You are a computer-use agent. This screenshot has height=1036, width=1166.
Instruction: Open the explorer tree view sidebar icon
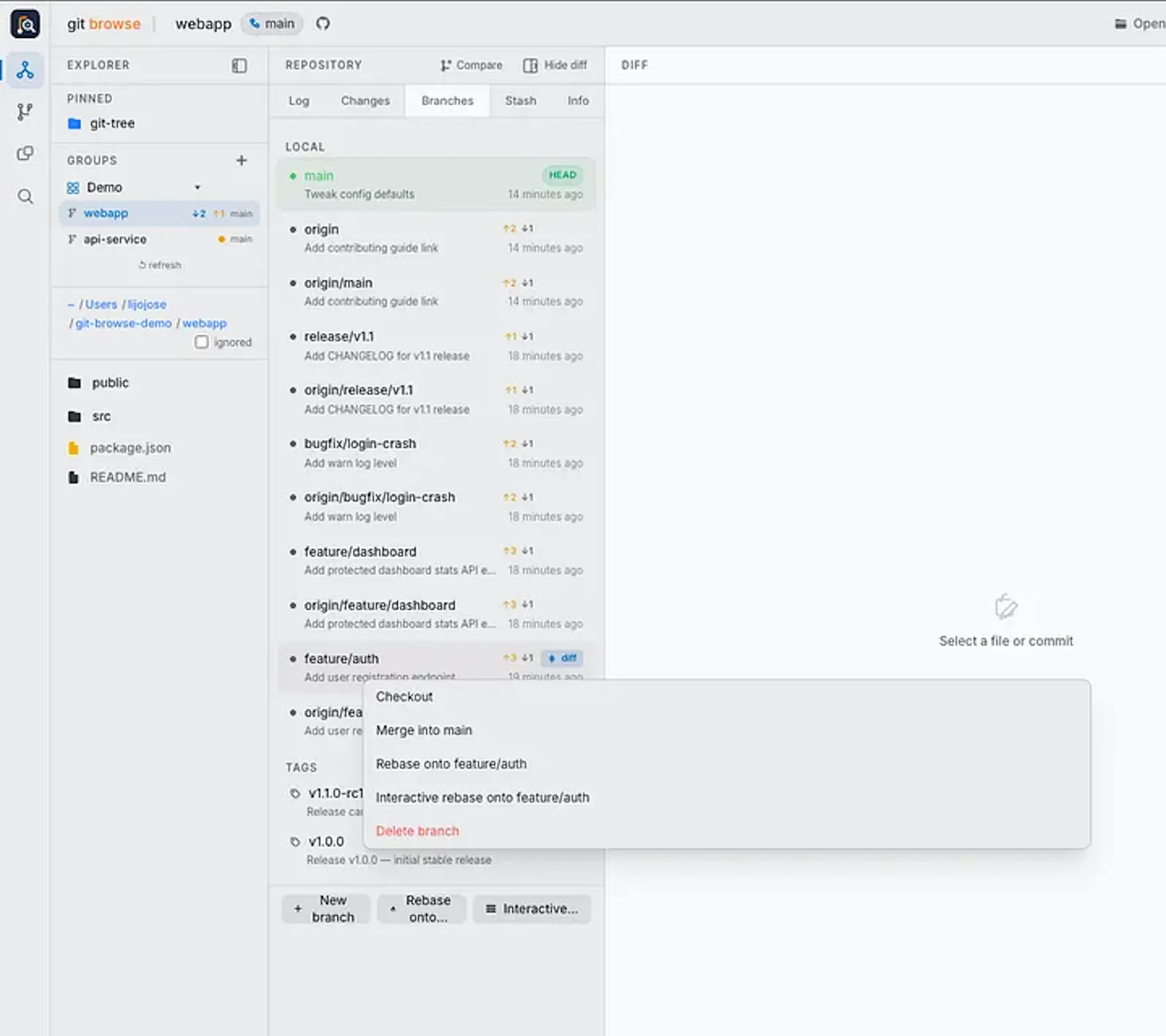(26, 70)
